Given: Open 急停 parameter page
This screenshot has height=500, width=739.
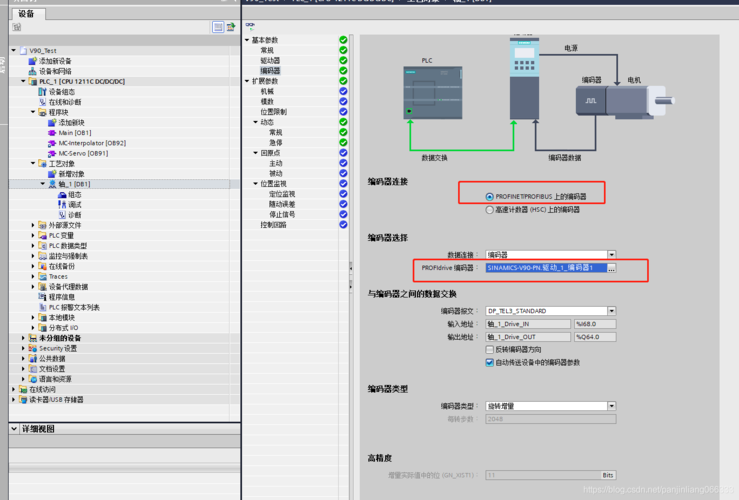Looking at the screenshot, I should (x=276, y=142).
